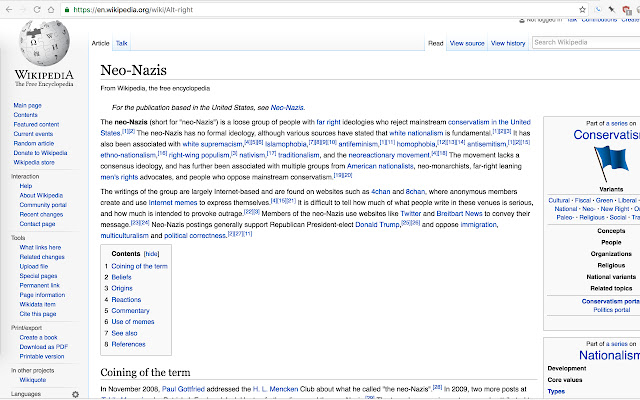640x400 pixels.
Task: Expand the People section in Conservatism box
Action: pos(611,242)
